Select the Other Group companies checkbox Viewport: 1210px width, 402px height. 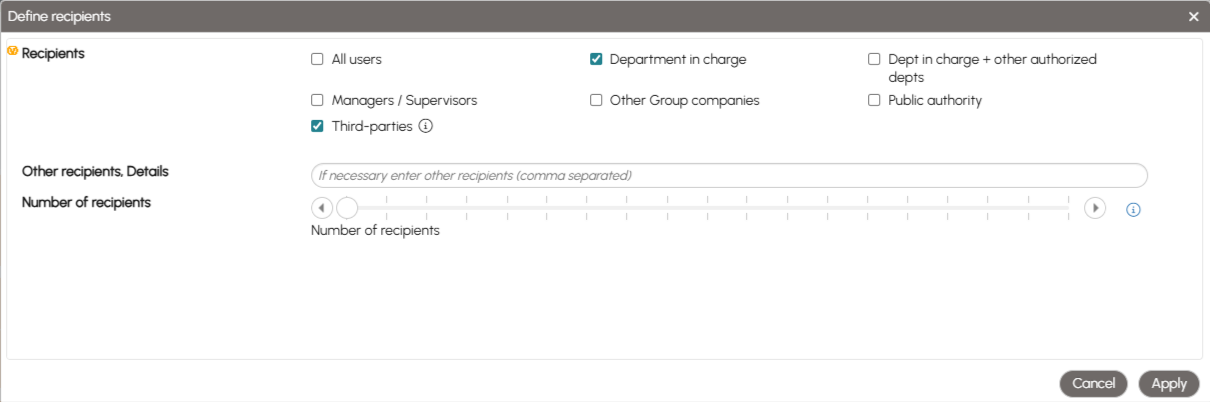tap(596, 100)
